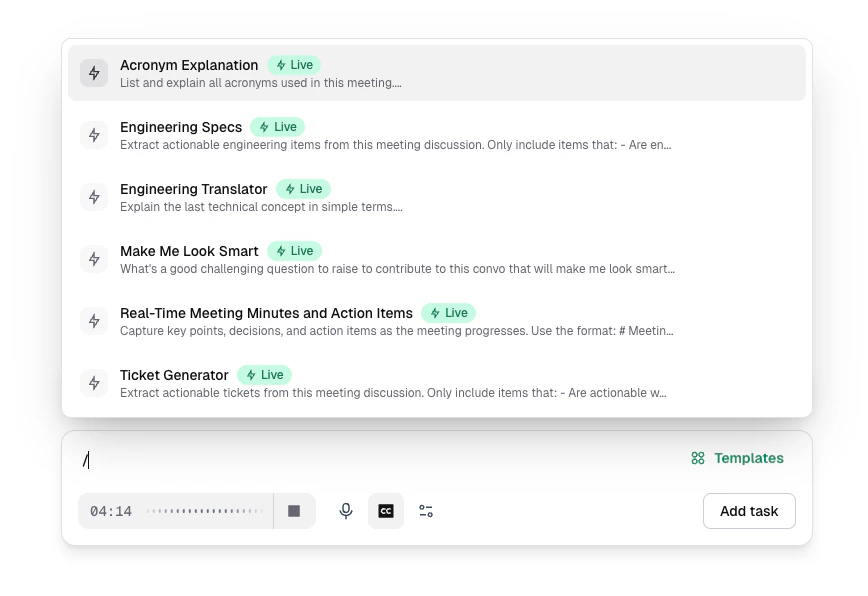Click the lightning icon beside Acronym Explanation
This screenshot has width=868, height=596.
coord(94,73)
